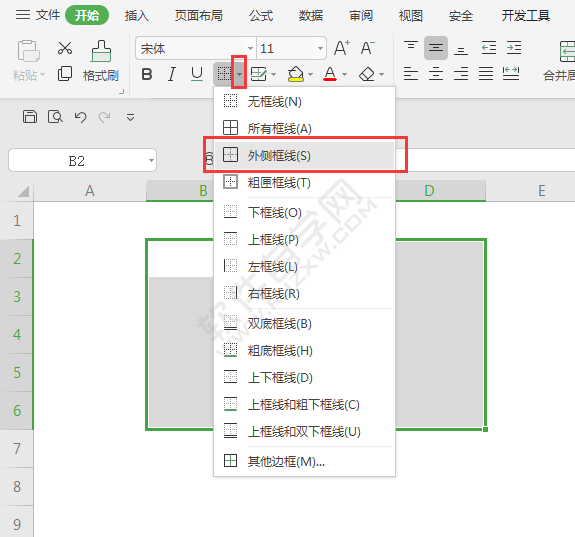Click the print preview icon

[x=55, y=117]
